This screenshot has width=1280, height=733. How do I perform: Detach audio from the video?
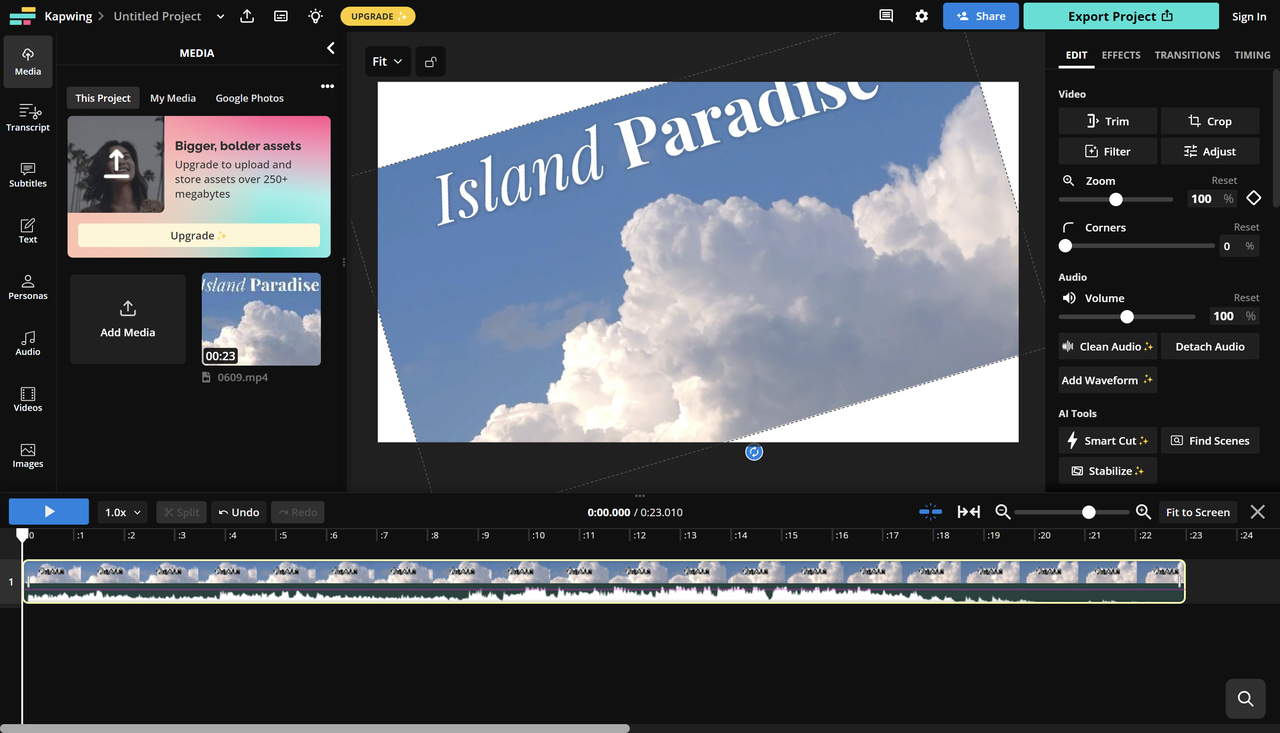pos(1210,345)
